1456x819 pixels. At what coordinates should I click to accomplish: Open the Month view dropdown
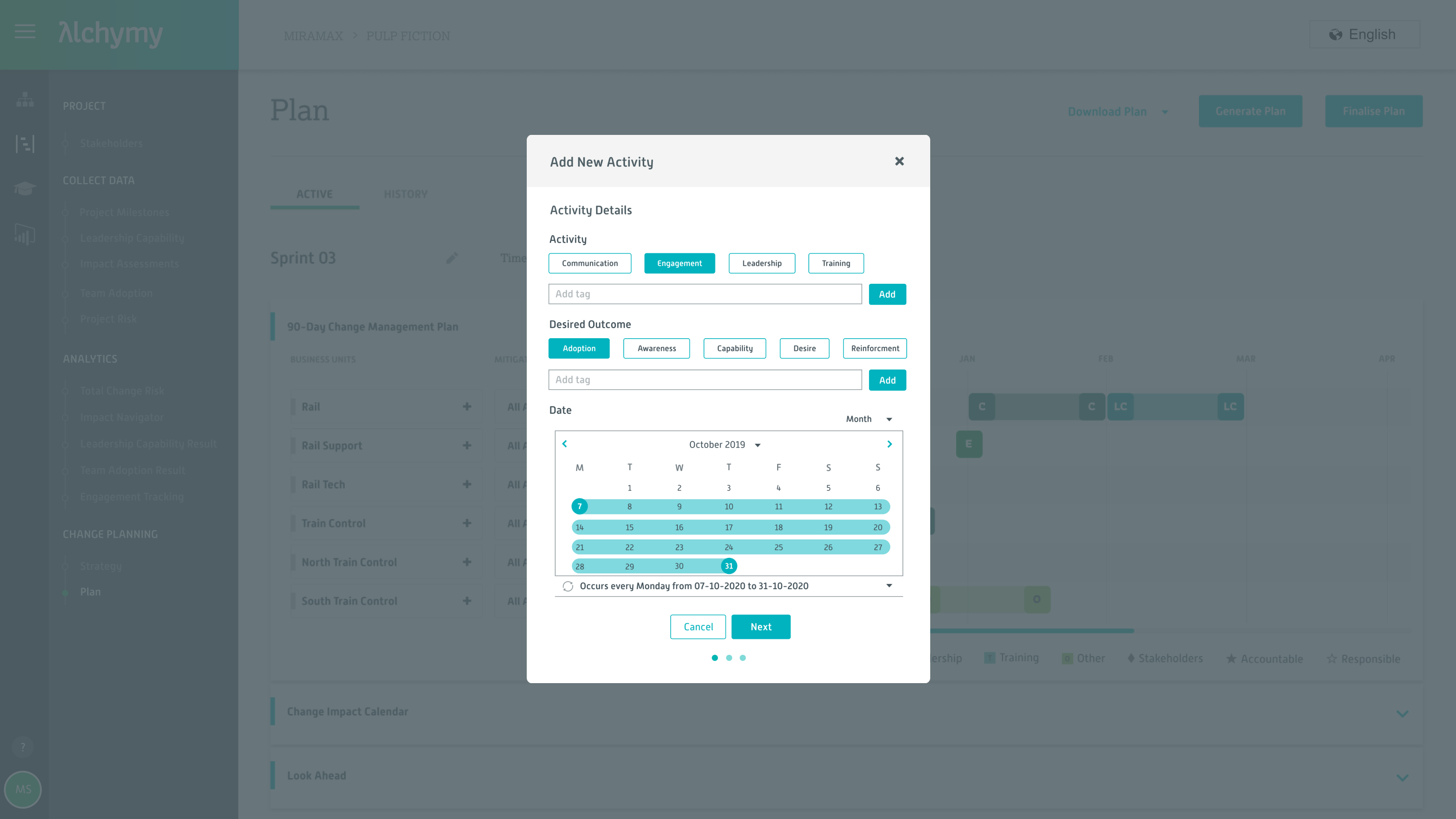click(x=869, y=419)
